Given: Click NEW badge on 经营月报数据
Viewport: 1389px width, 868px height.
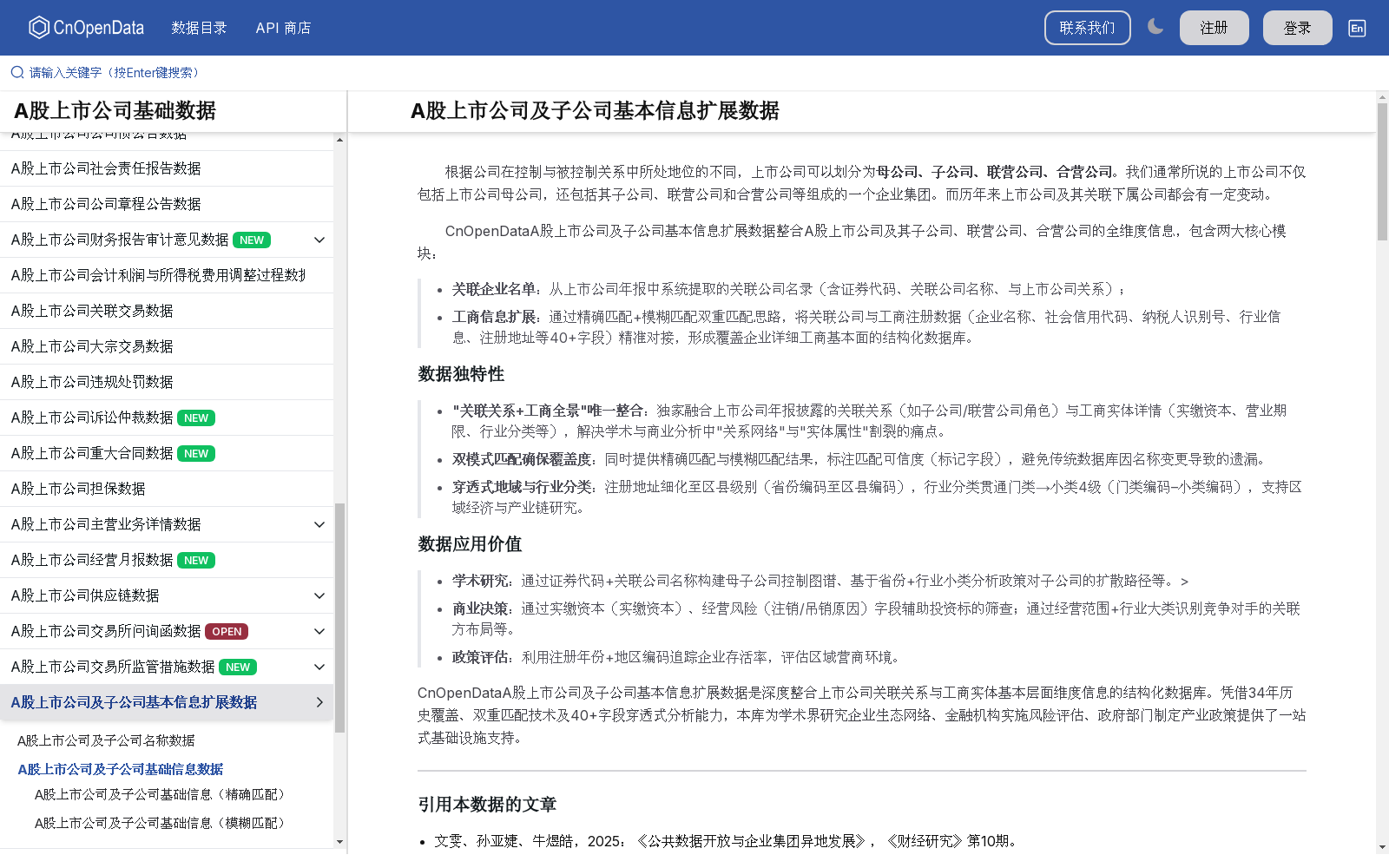Looking at the screenshot, I should (196, 561).
